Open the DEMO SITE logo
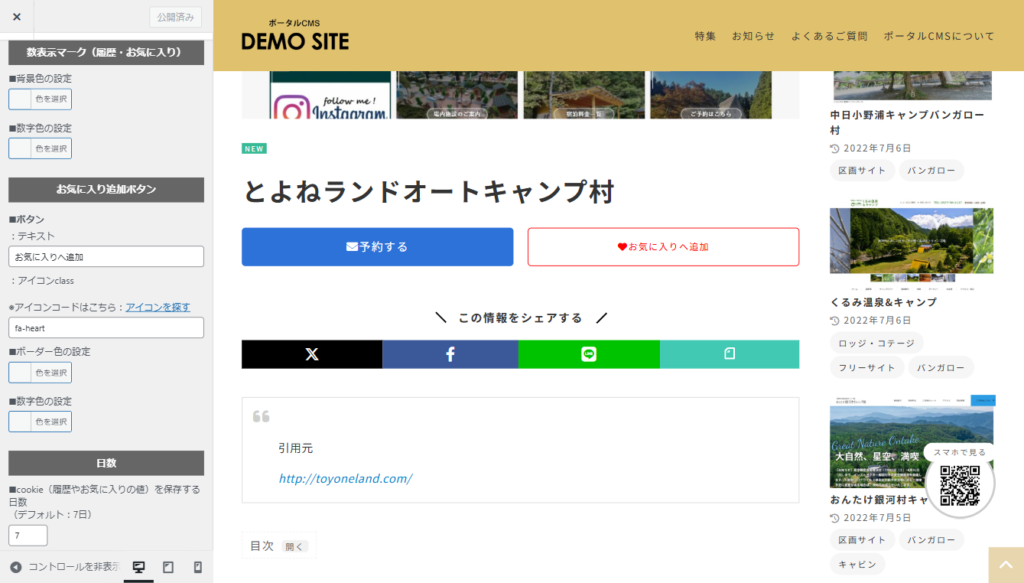The width and height of the screenshot is (1024, 583). pos(295,35)
